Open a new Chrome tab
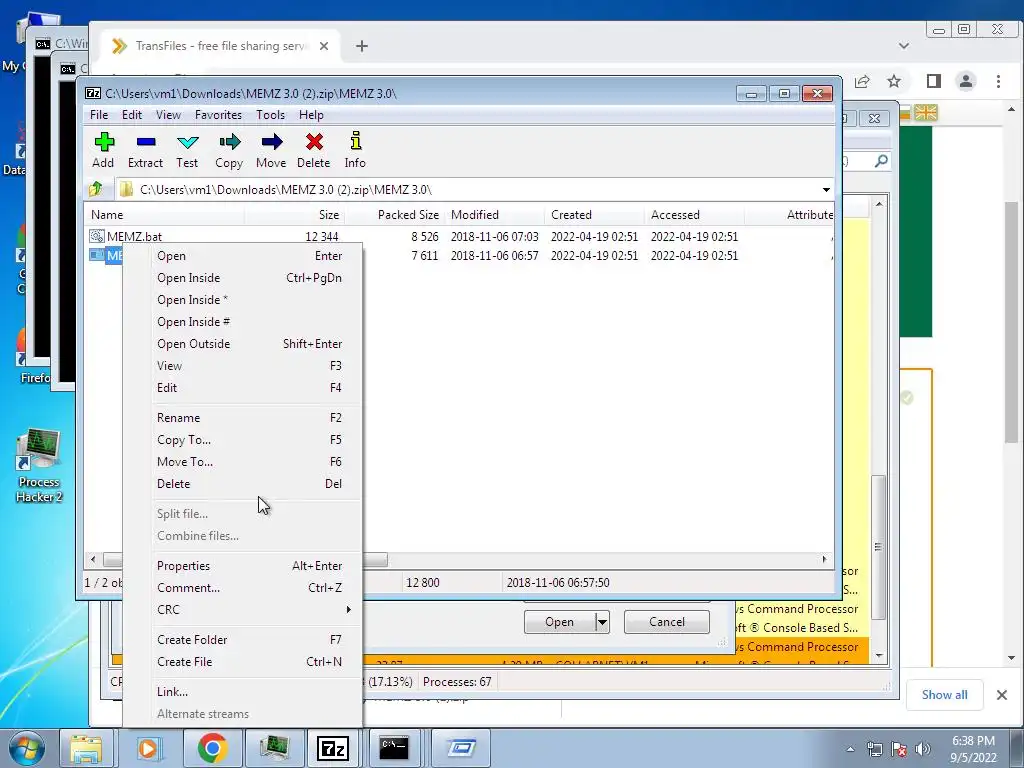 pos(362,46)
